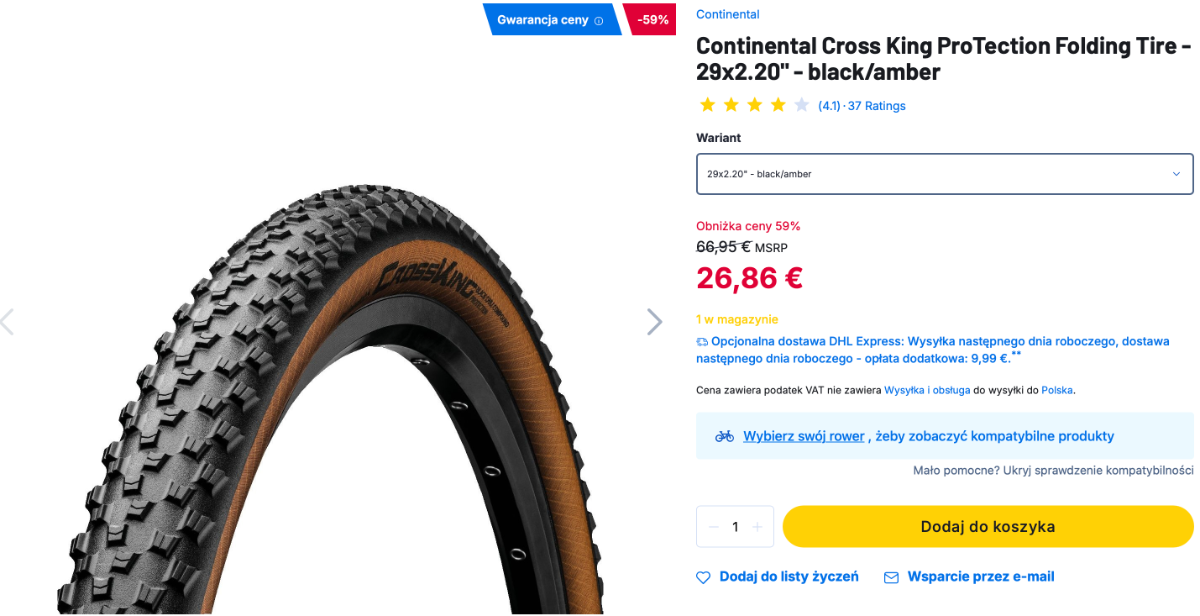The height and width of the screenshot is (616, 1200).
Task: Click Dodaj do koszyka button
Action: pyautogui.click(x=987, y=526)
